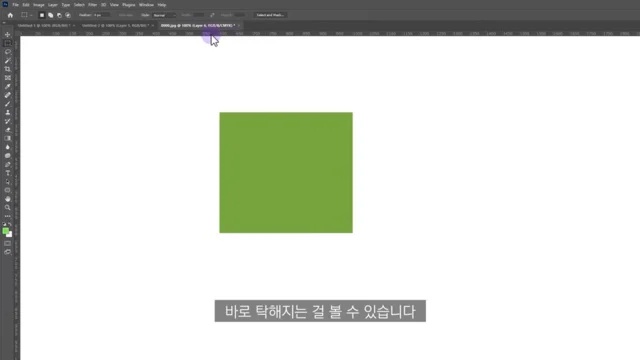
Task: Select the Eyedropper tool
Action: (8, 87)
